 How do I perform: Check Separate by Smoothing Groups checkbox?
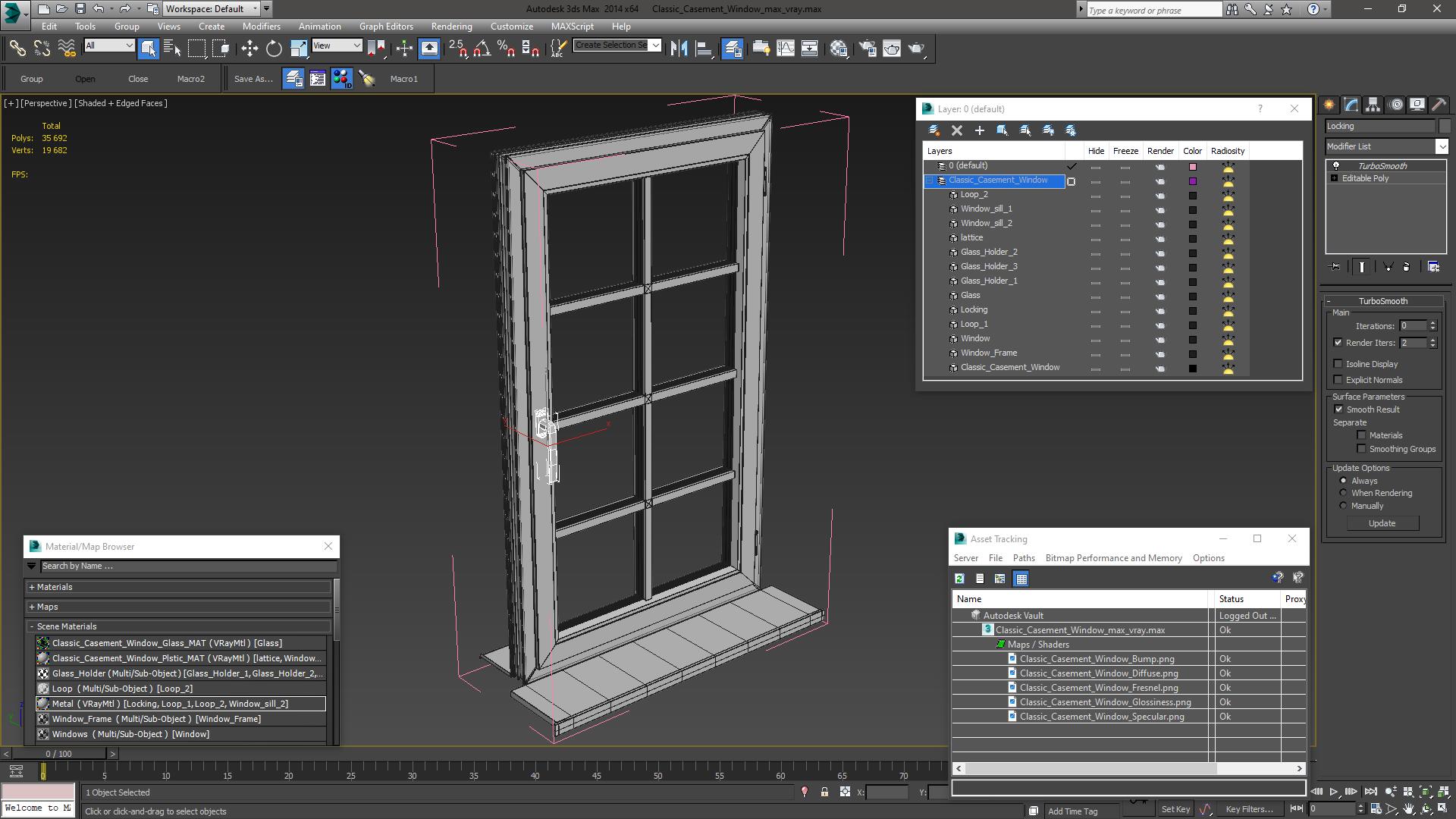(x=1362, y=449)
